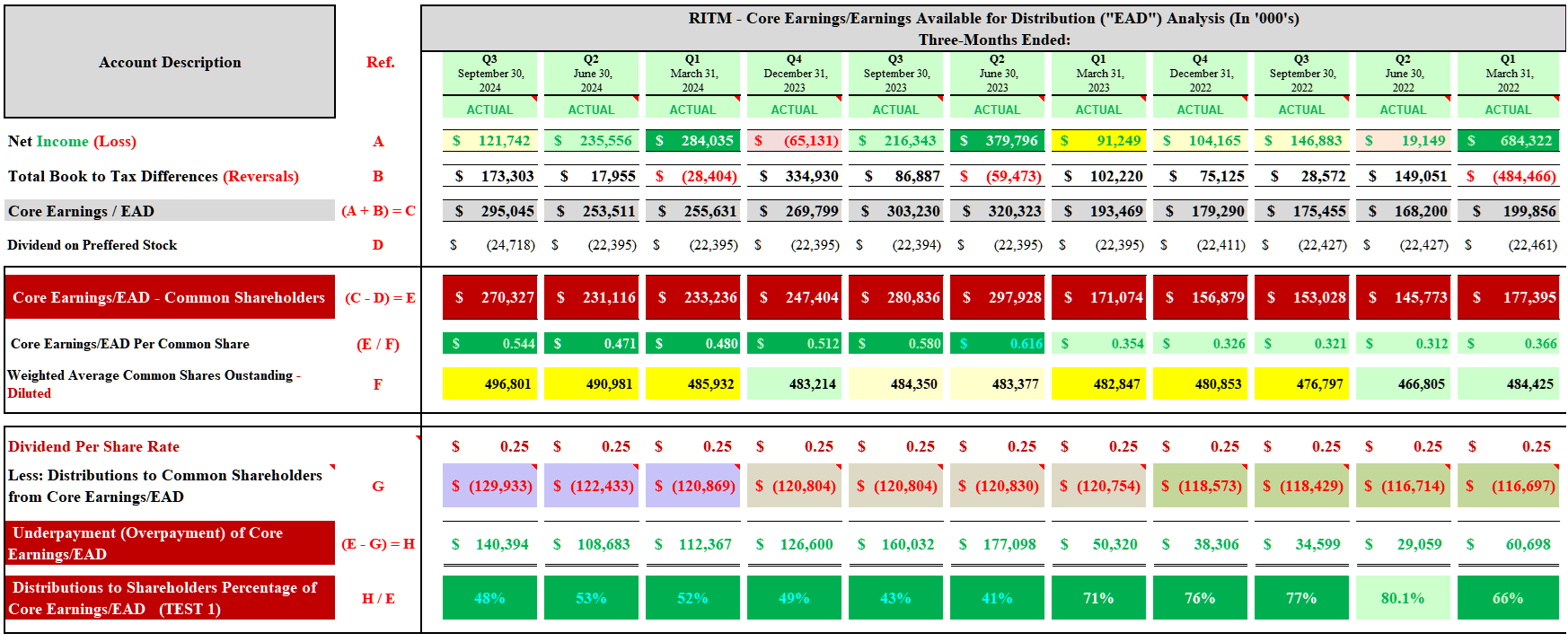The width and height of the screenshot is (1568, 642).
Task: Select the "(C - D) = E" reference
Action: [x=380, y=297]
